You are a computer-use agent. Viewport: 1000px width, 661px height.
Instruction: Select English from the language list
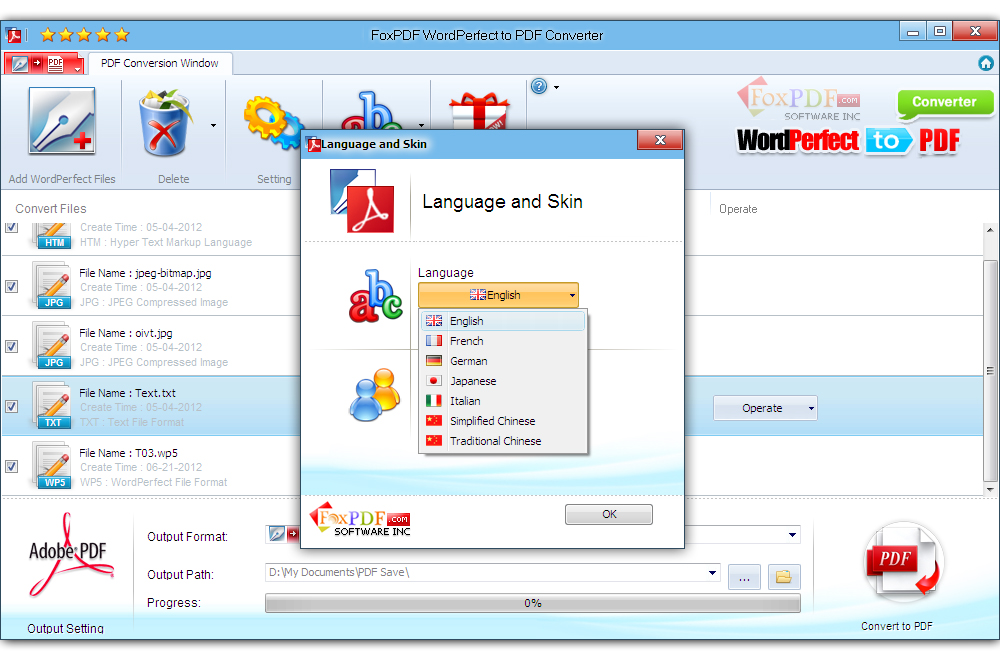coord(503,321)
